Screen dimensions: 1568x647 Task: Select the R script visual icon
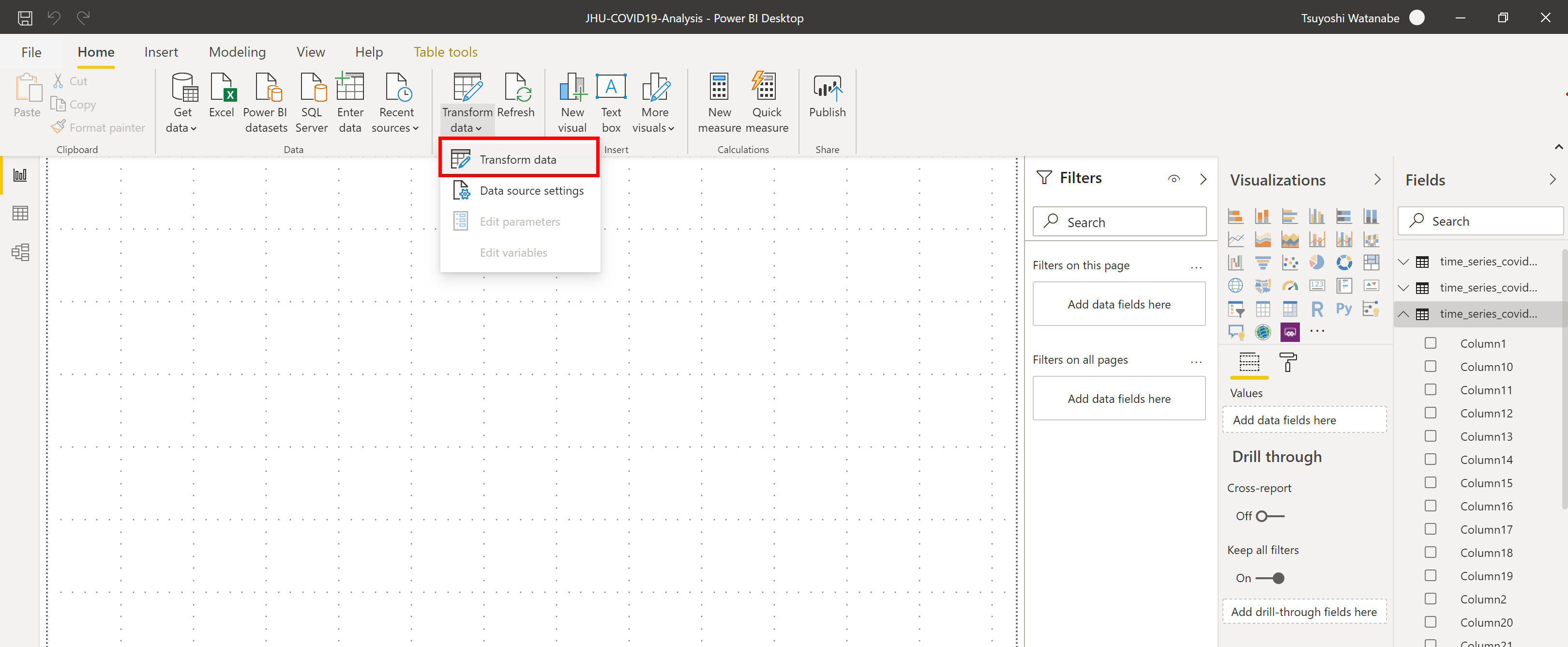tap(1317, 309)
